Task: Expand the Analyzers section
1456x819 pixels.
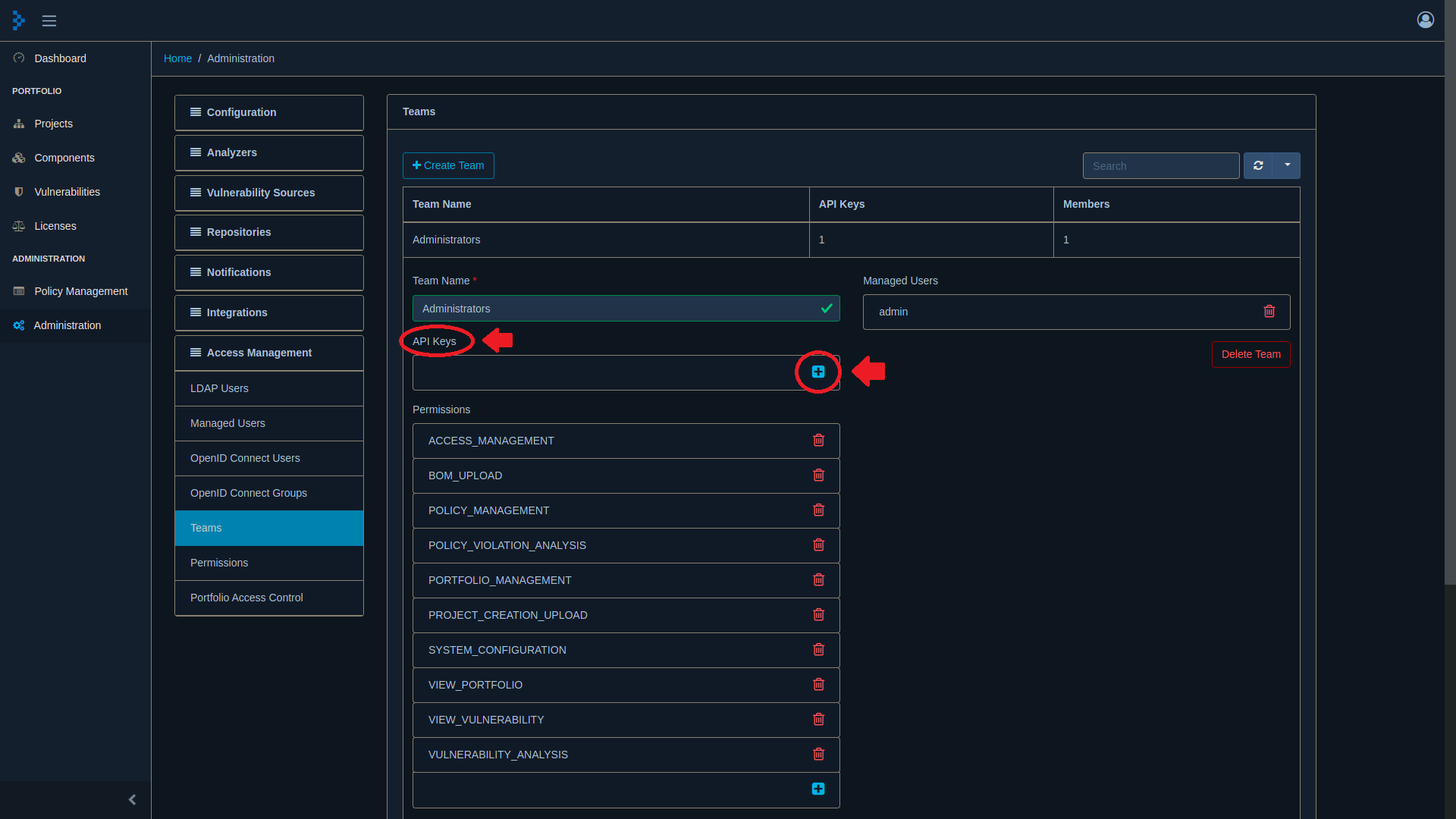Action: pyautogui.click(x=269, y=152)
